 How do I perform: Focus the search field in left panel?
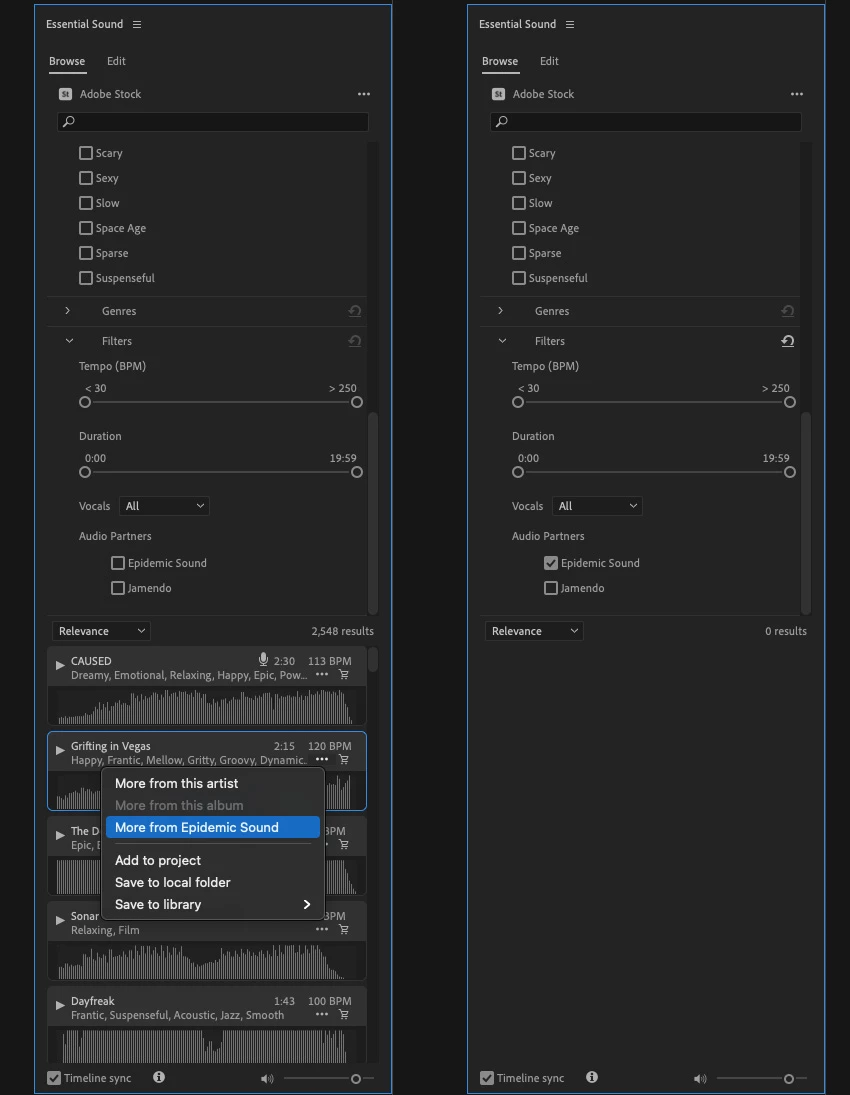(x=213, y=122)
